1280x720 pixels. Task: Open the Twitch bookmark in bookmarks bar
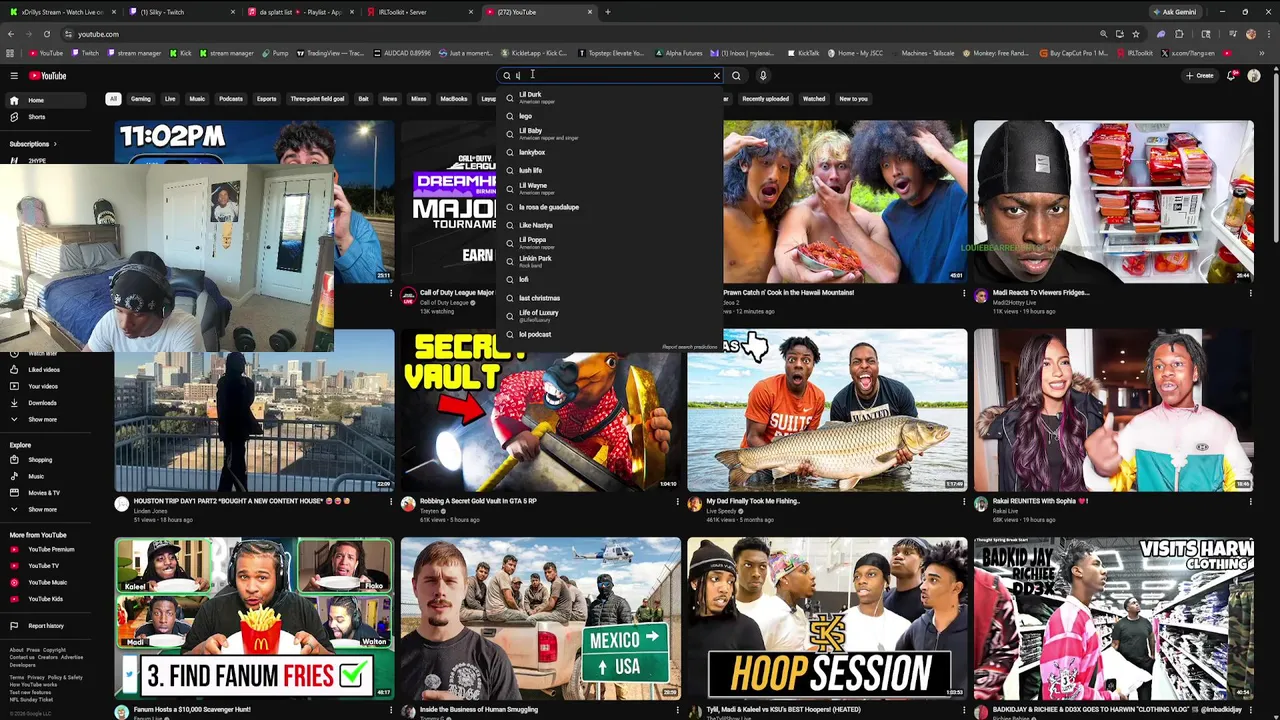pos(86,53)
